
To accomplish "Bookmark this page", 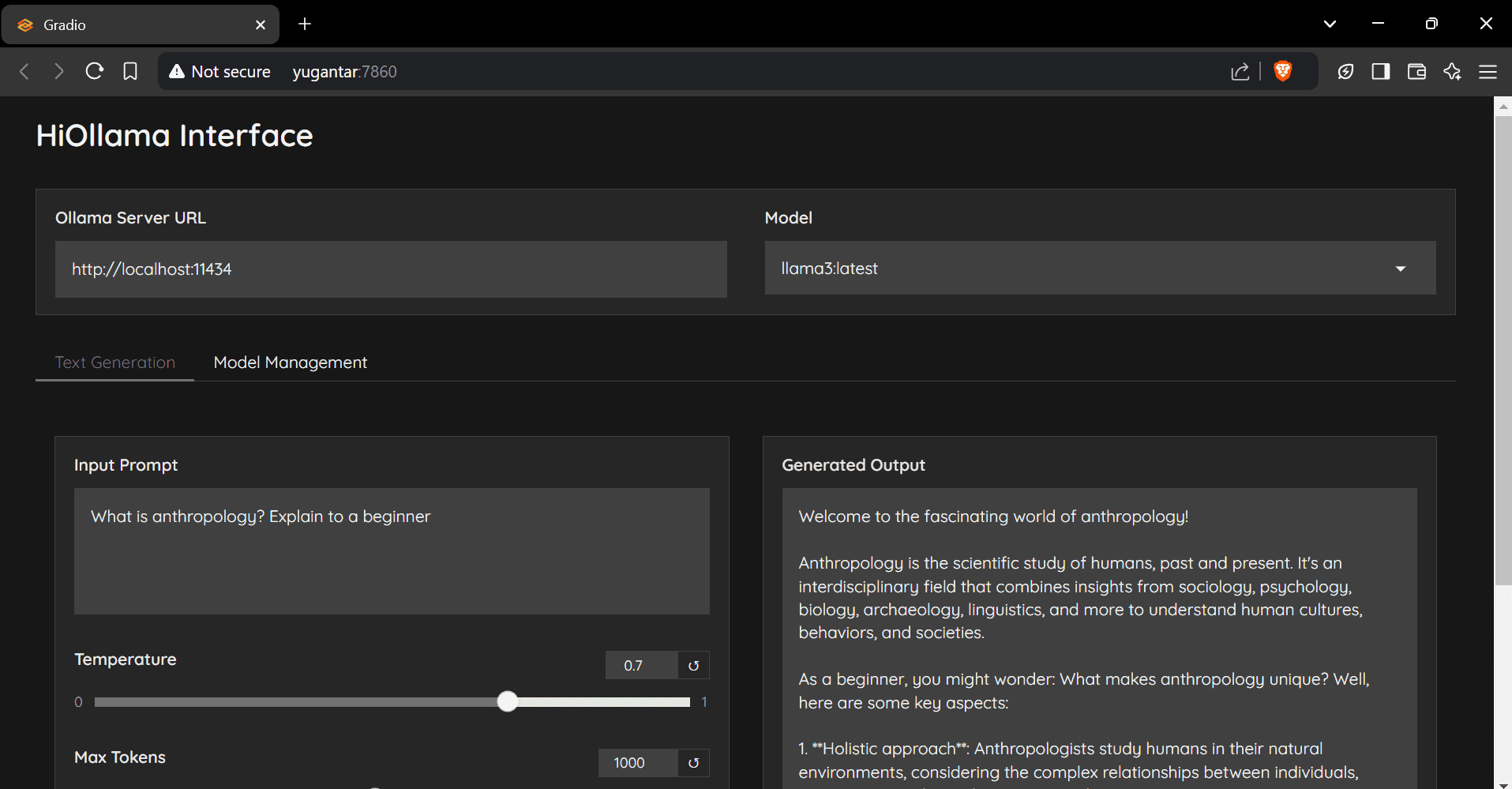I will 130,72.
